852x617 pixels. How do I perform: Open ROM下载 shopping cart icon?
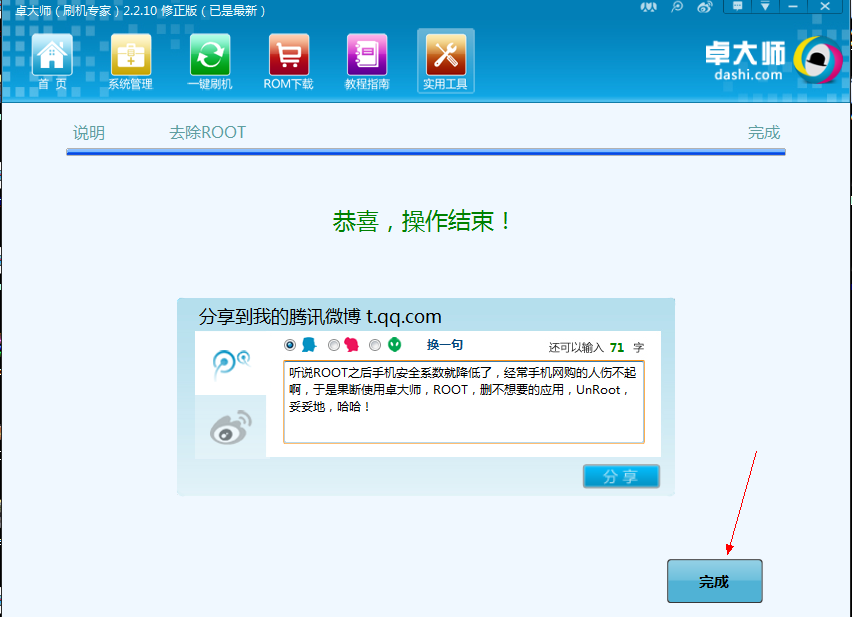[289, 55]
